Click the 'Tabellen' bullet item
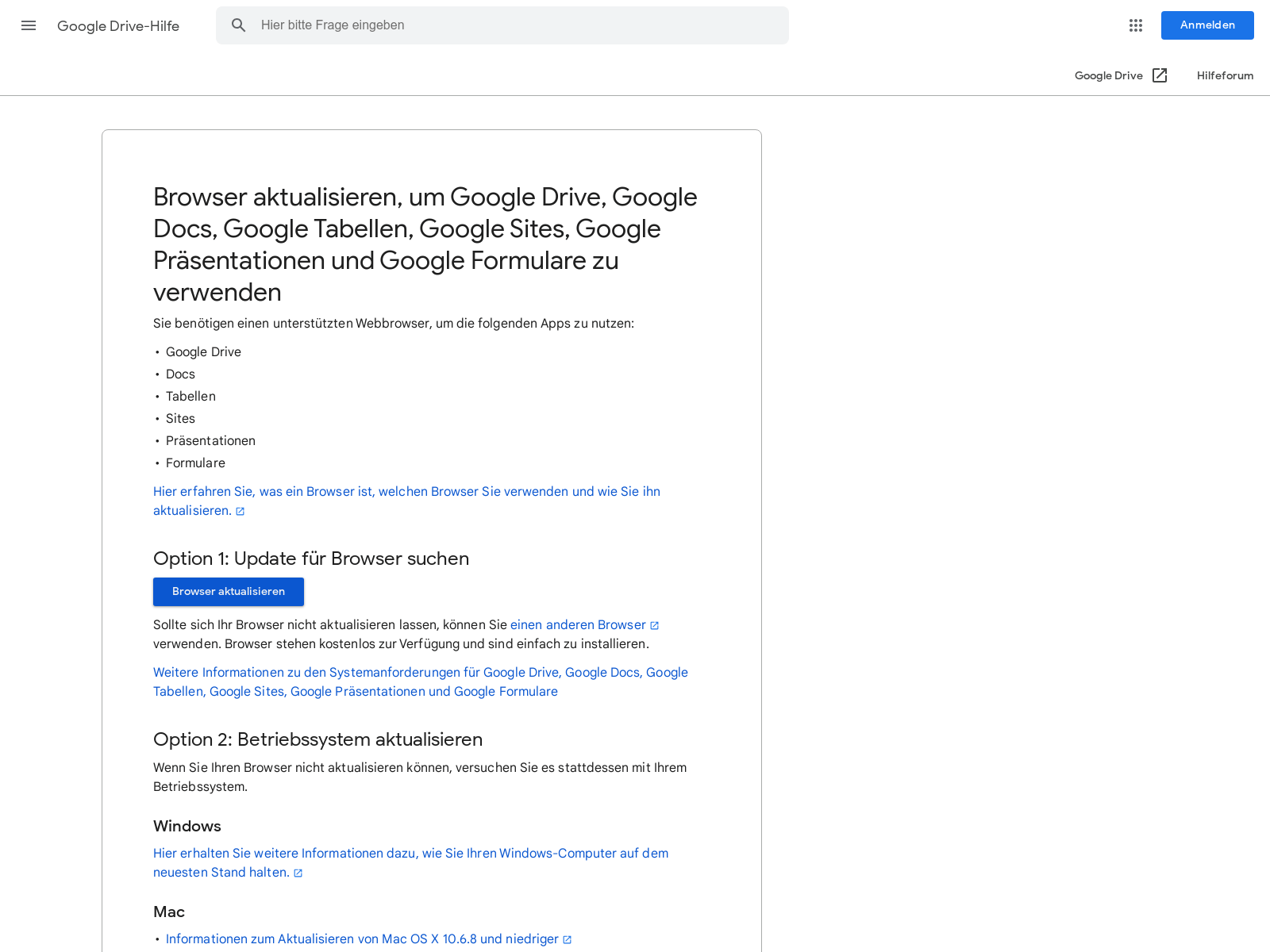 [190, 397]
